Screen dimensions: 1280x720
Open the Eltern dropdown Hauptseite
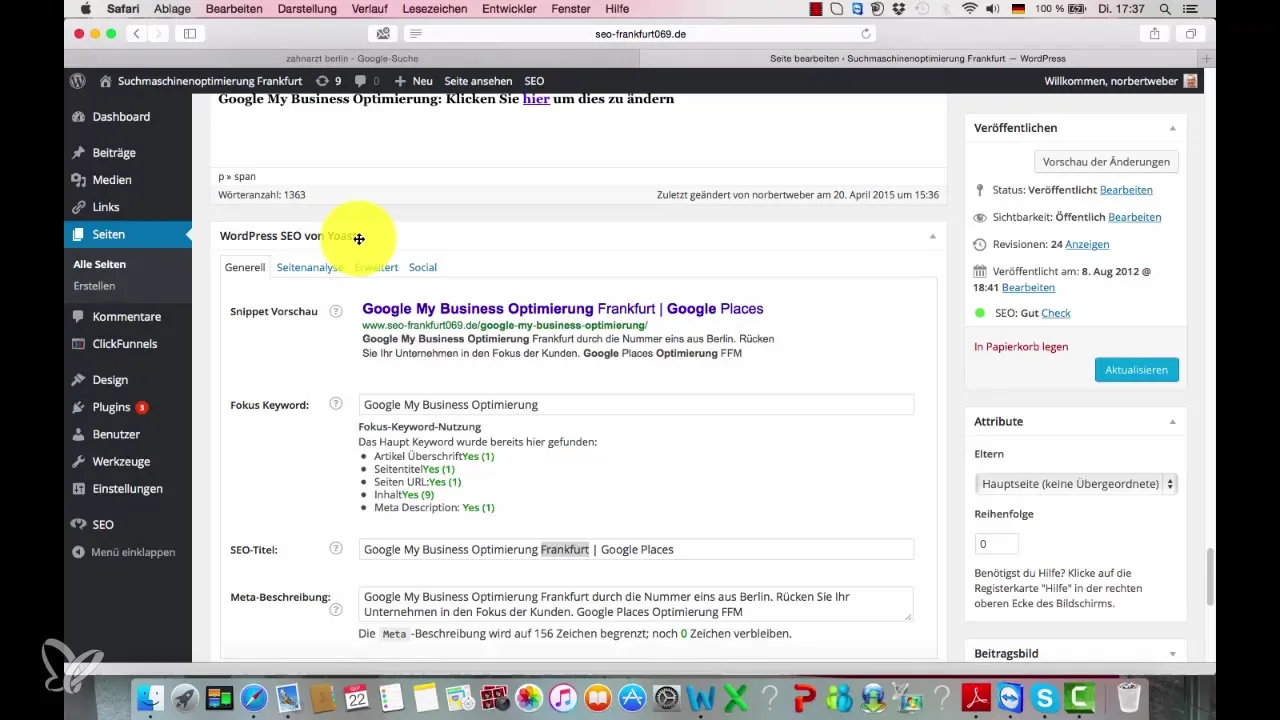(1076, 484)
